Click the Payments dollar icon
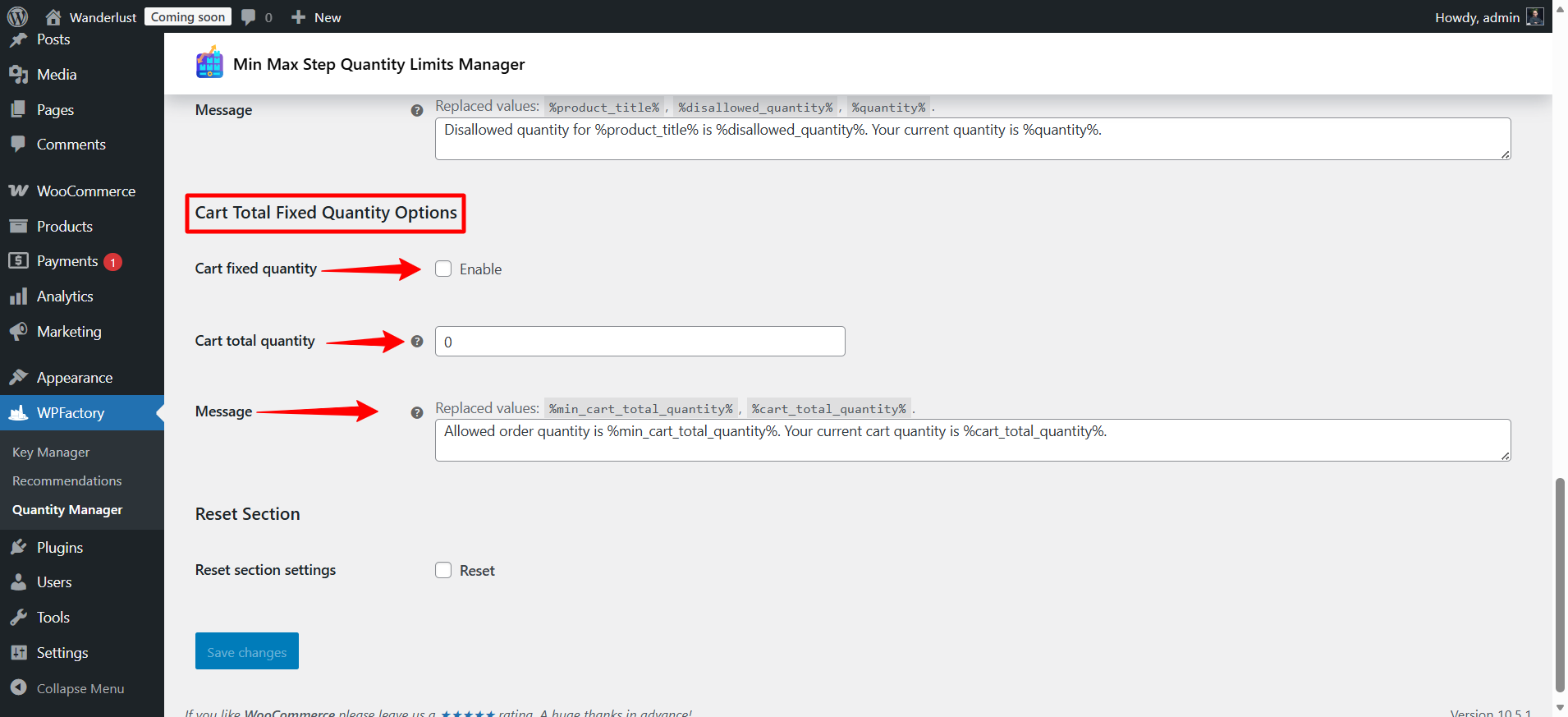Viewport: 1568px width, 717px height. pos(18,261)
